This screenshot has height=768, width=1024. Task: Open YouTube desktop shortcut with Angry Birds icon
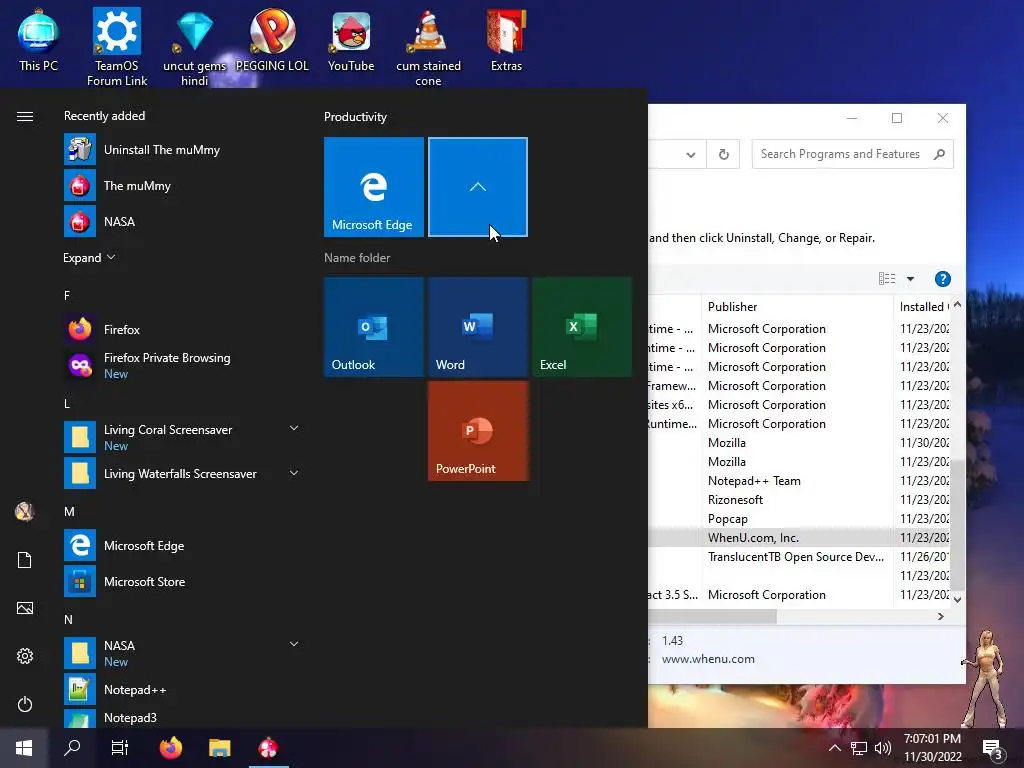click(351, 40)
